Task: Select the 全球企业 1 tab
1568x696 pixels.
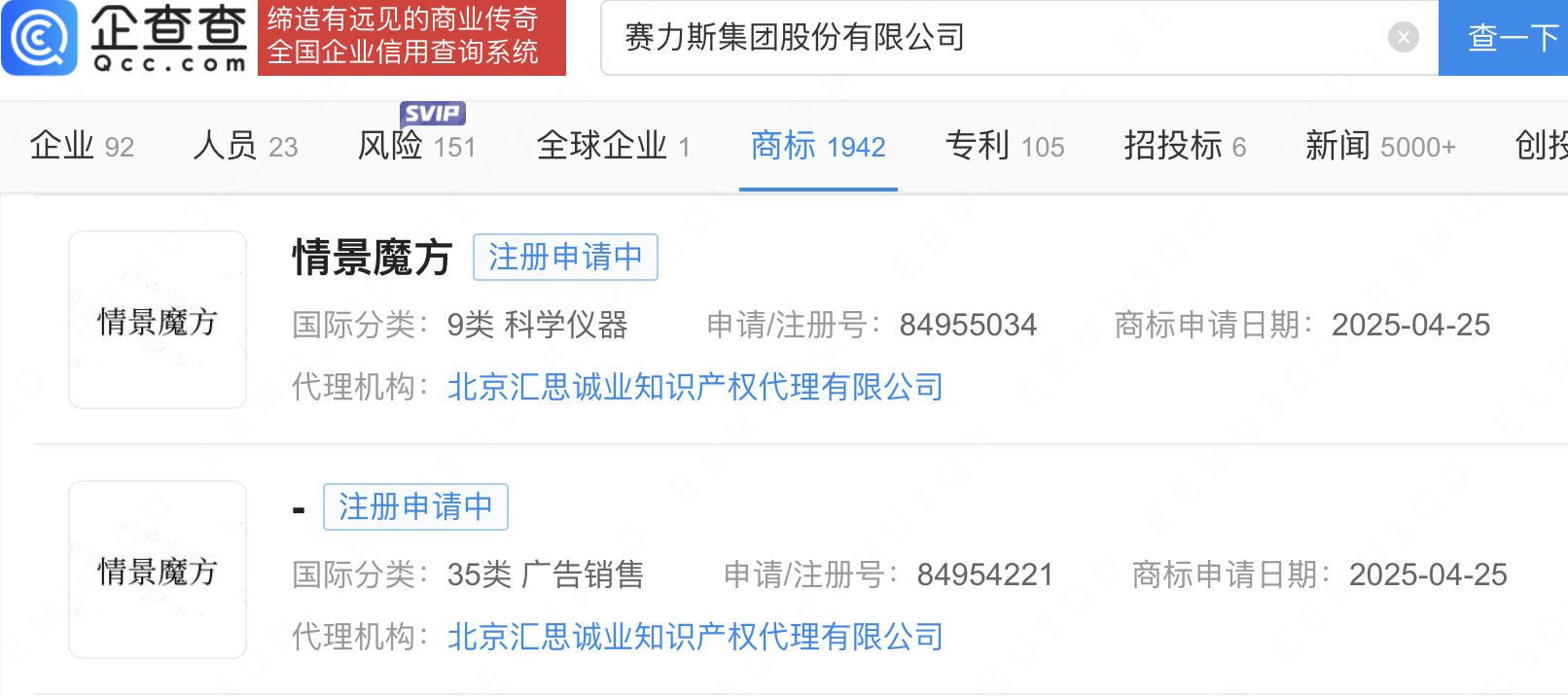Action: click(613, 147)
